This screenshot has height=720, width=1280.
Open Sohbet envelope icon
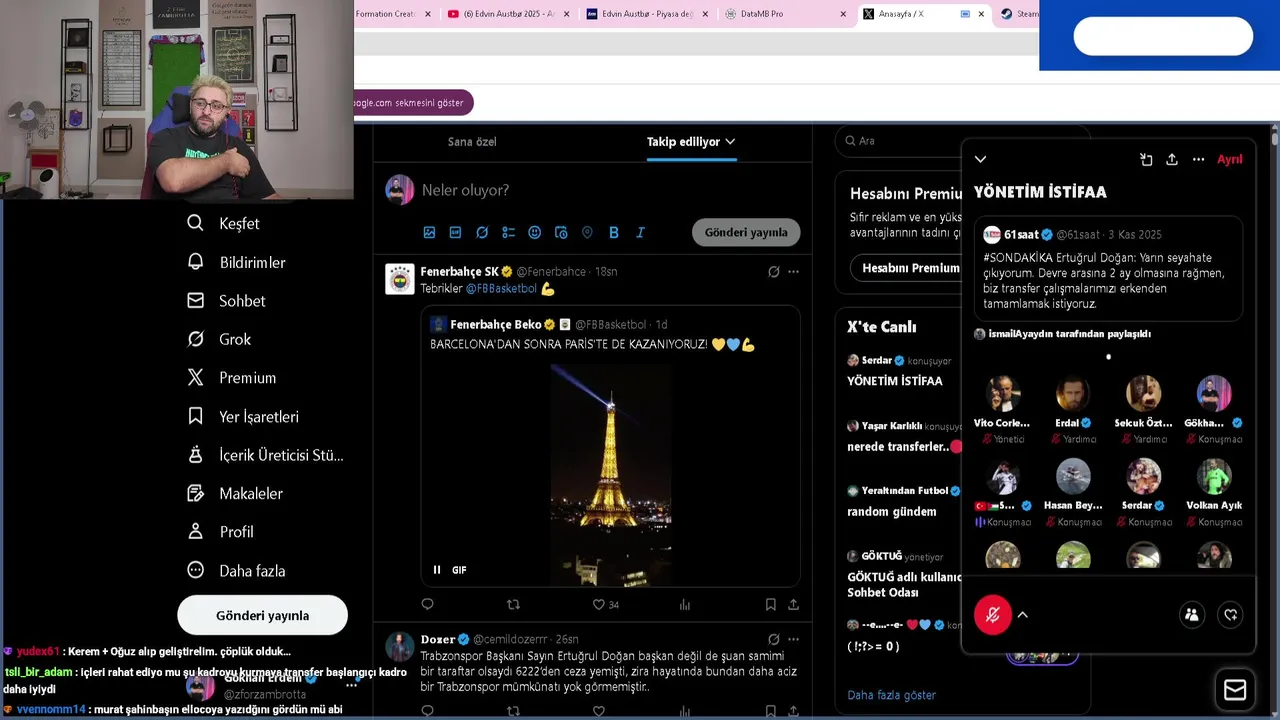195,300
